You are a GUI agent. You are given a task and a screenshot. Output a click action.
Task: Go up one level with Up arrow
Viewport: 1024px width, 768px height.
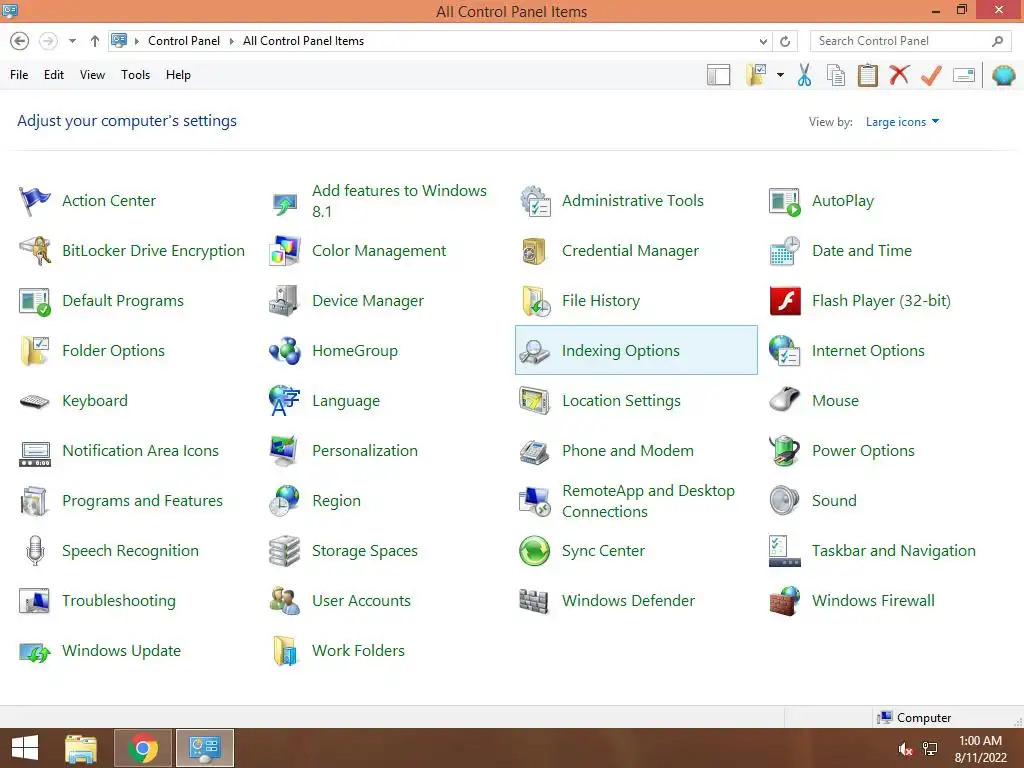click(x=95, y=41)
